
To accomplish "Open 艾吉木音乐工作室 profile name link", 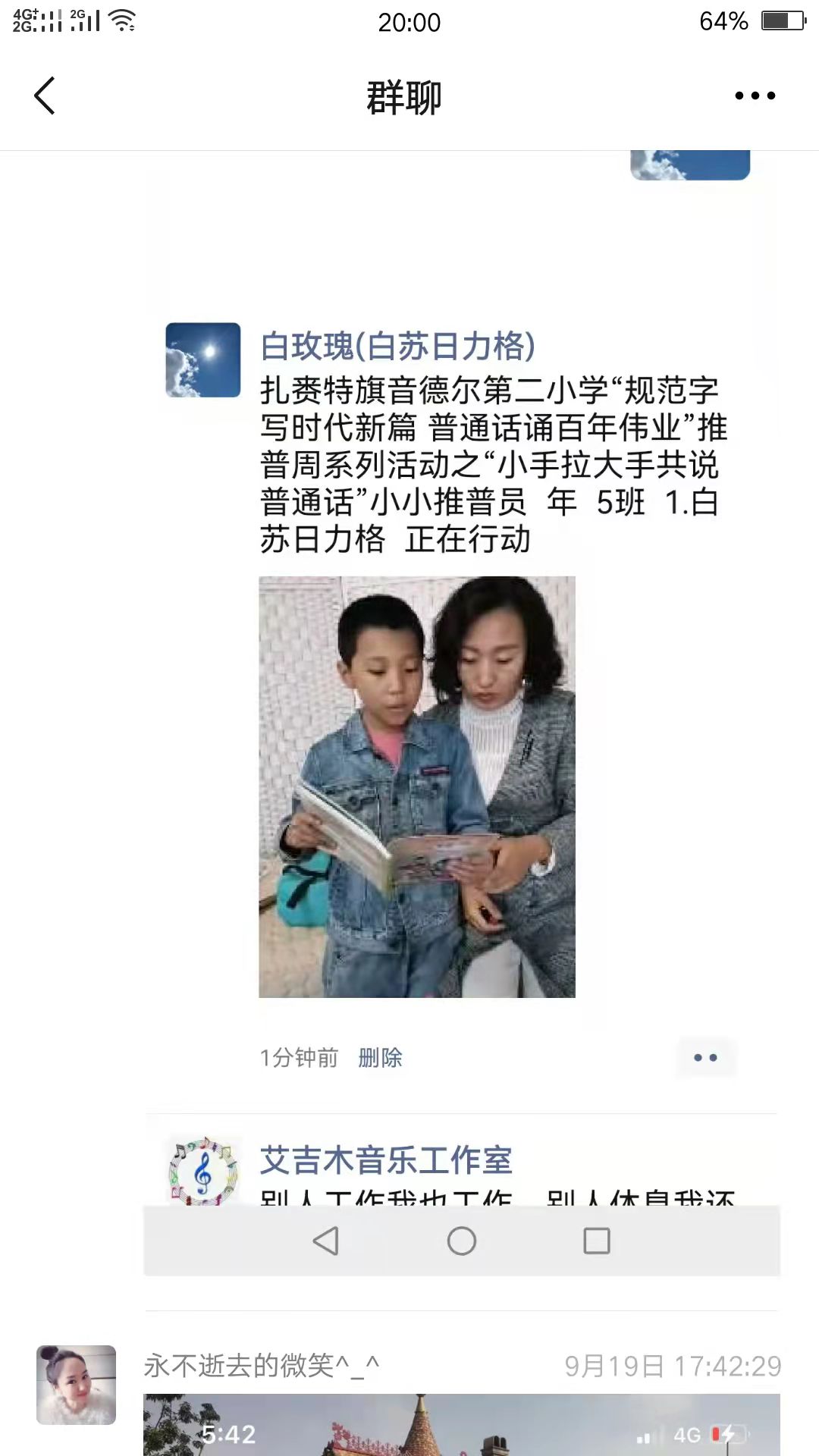I will click(x=386, y=1160).
